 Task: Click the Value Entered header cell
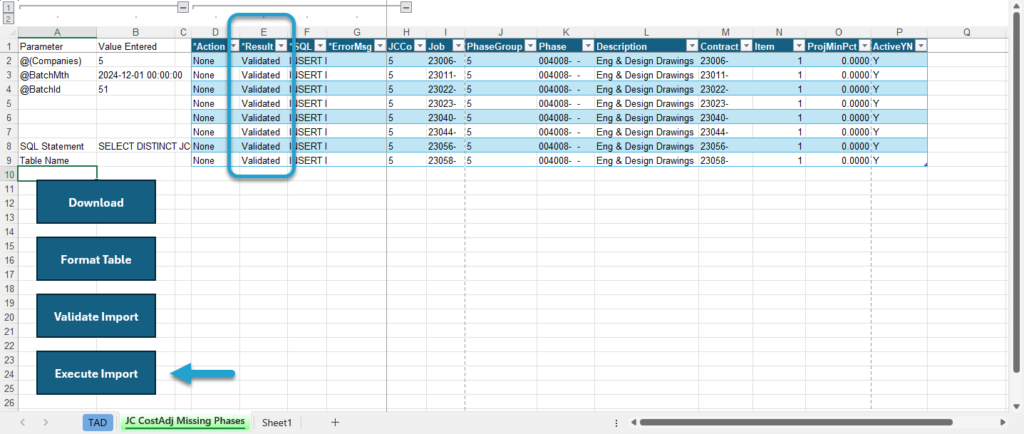point(136,46)
